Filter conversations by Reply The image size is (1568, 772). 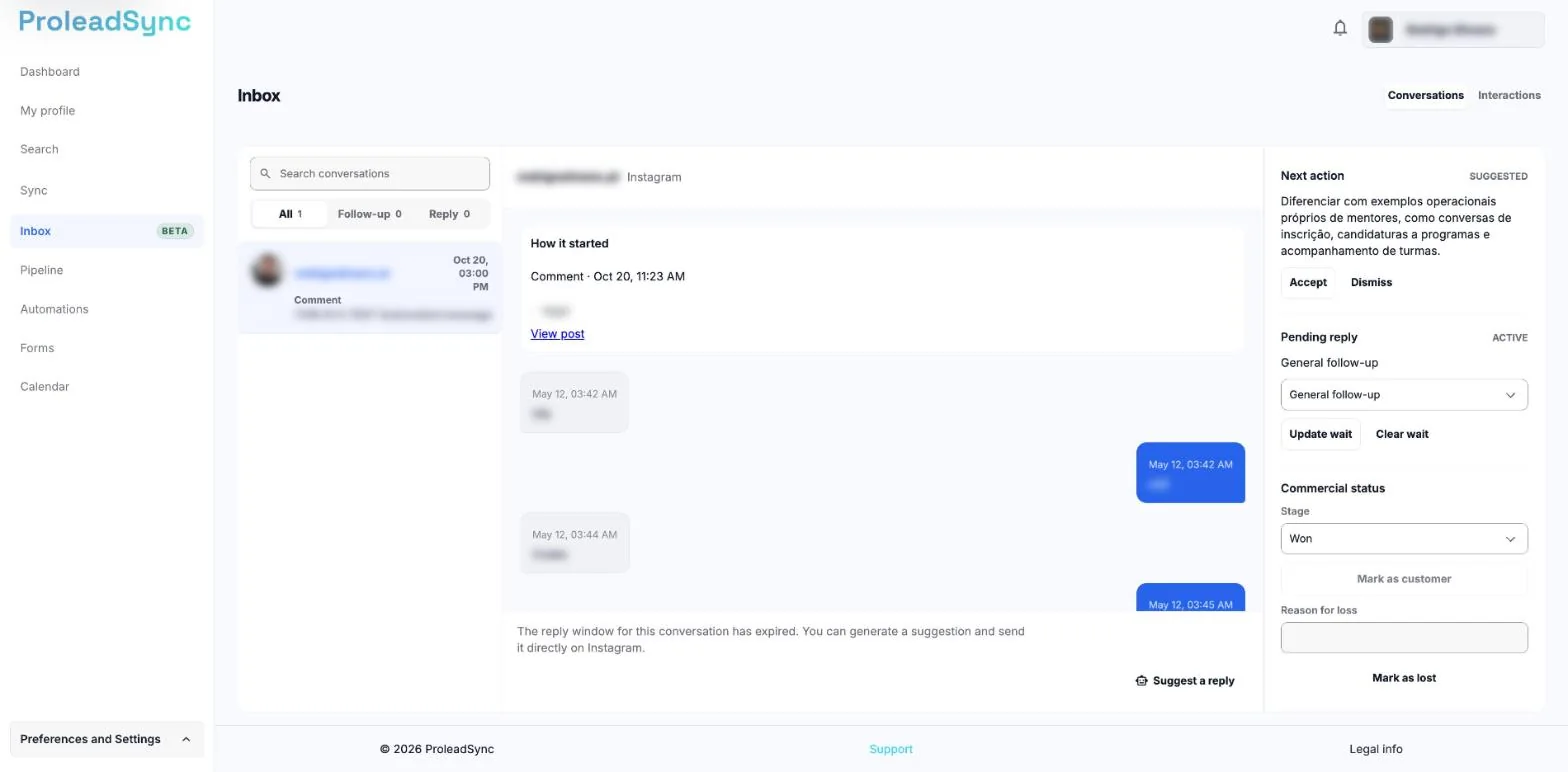tap(449, 214)
